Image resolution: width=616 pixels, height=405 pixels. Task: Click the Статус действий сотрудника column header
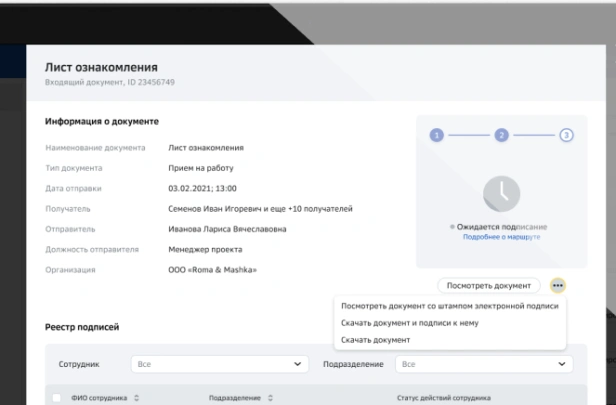pyautogui.click(x=444, y=398)
